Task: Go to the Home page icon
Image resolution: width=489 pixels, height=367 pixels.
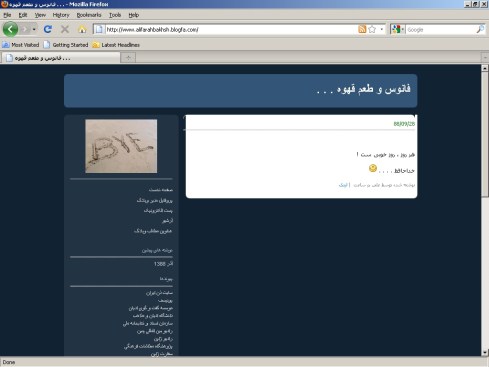Action: click(x=82, y=29)
